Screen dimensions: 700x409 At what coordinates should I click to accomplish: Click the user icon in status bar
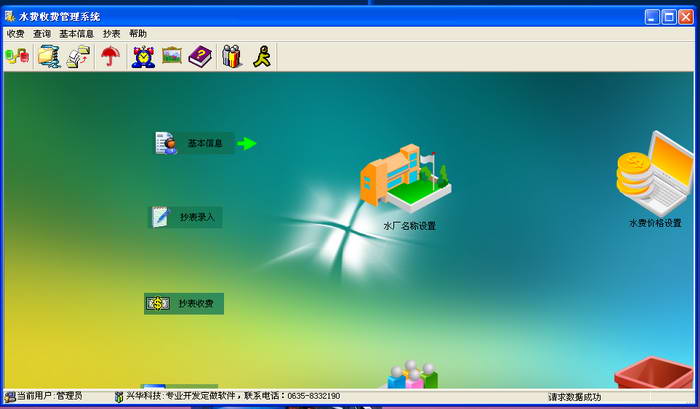[x=10, y=396]
